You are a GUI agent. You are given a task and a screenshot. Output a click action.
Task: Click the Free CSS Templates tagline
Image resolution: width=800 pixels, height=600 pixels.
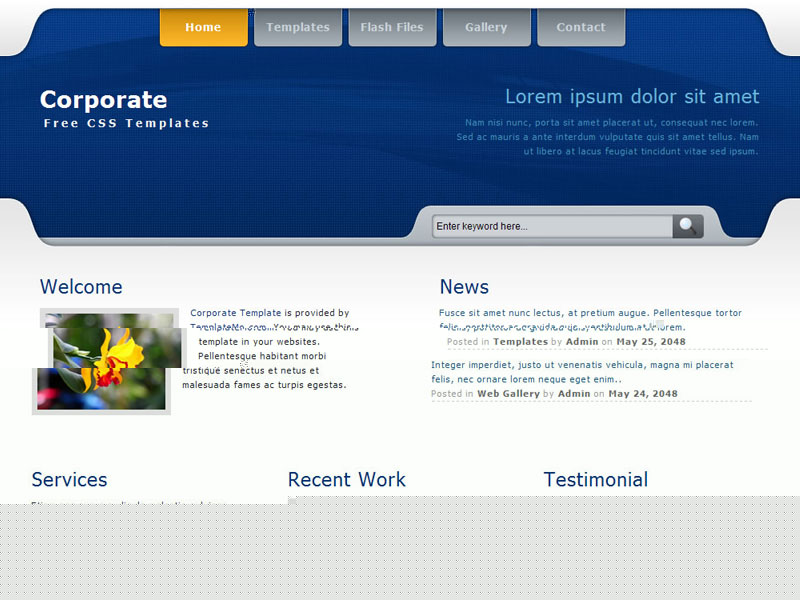pos(126,124)
